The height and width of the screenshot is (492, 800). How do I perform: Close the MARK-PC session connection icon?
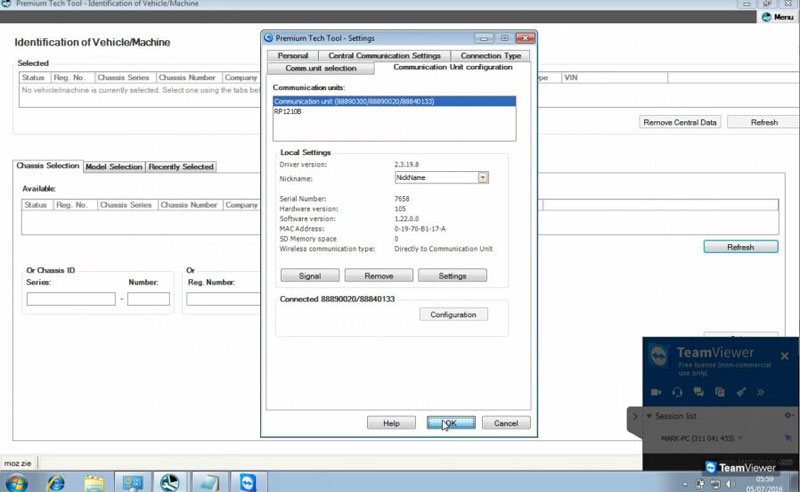click(x=788, y=437)
